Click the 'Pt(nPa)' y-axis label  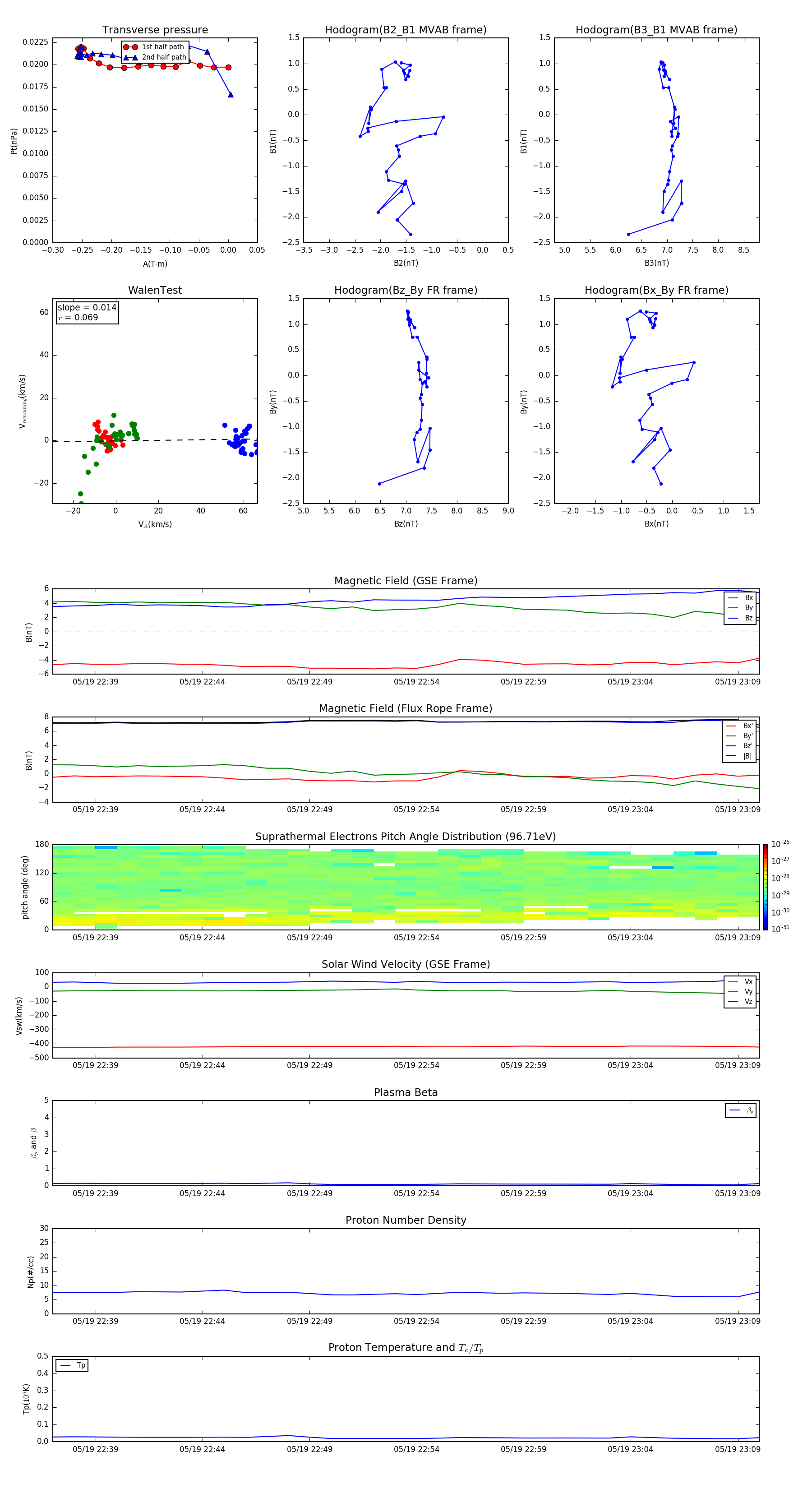pos(14,140)
